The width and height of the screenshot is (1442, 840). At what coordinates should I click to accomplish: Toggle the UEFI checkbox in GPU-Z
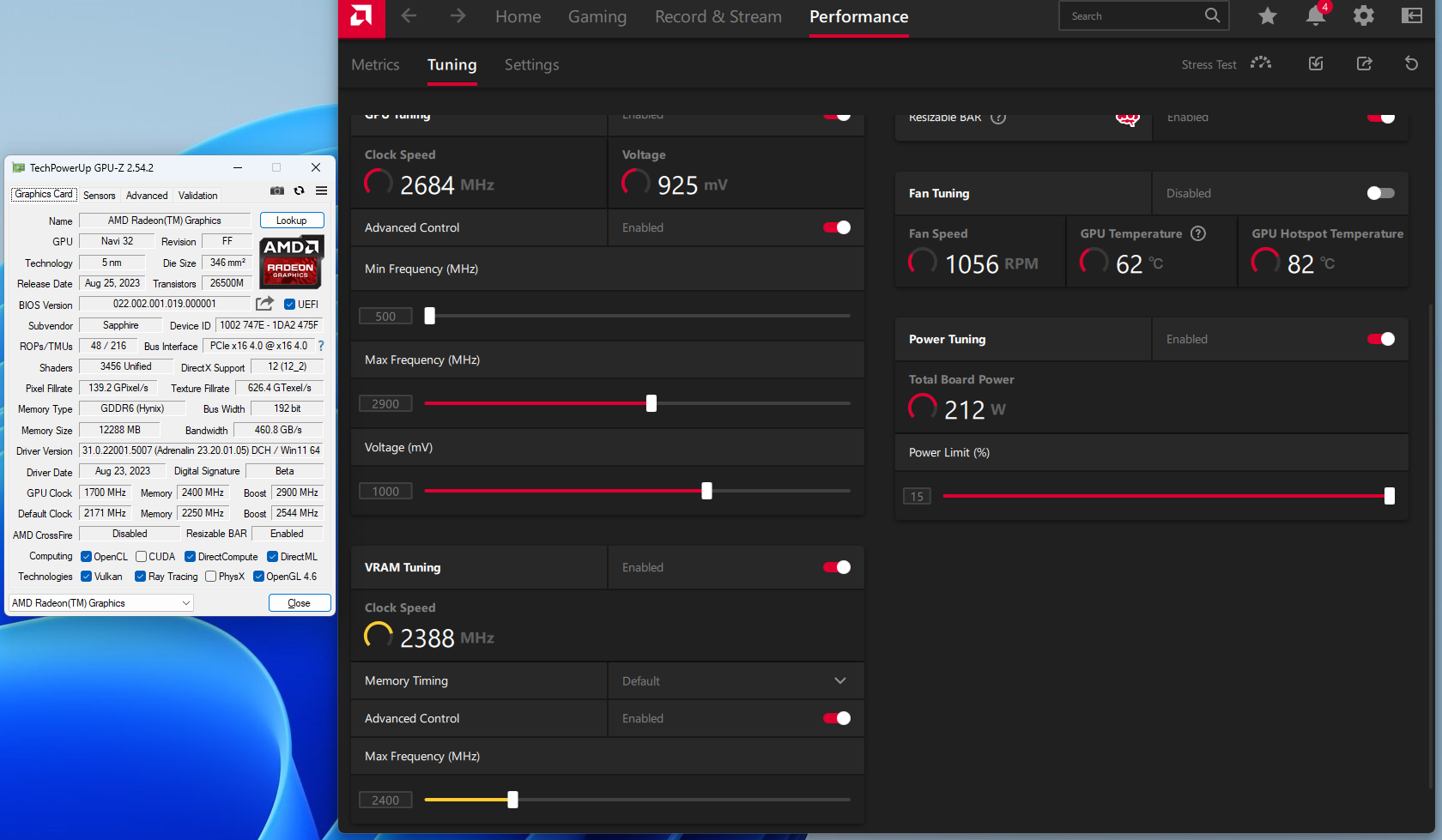290,305
